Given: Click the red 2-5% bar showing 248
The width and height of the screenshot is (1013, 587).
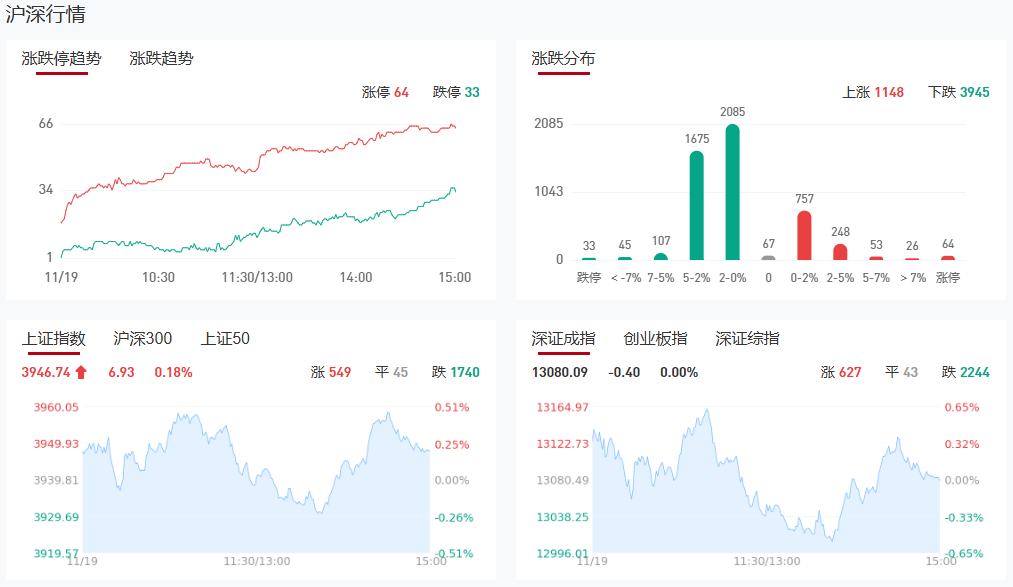Looking at the screenshot, I should click(x=840, y=252).
